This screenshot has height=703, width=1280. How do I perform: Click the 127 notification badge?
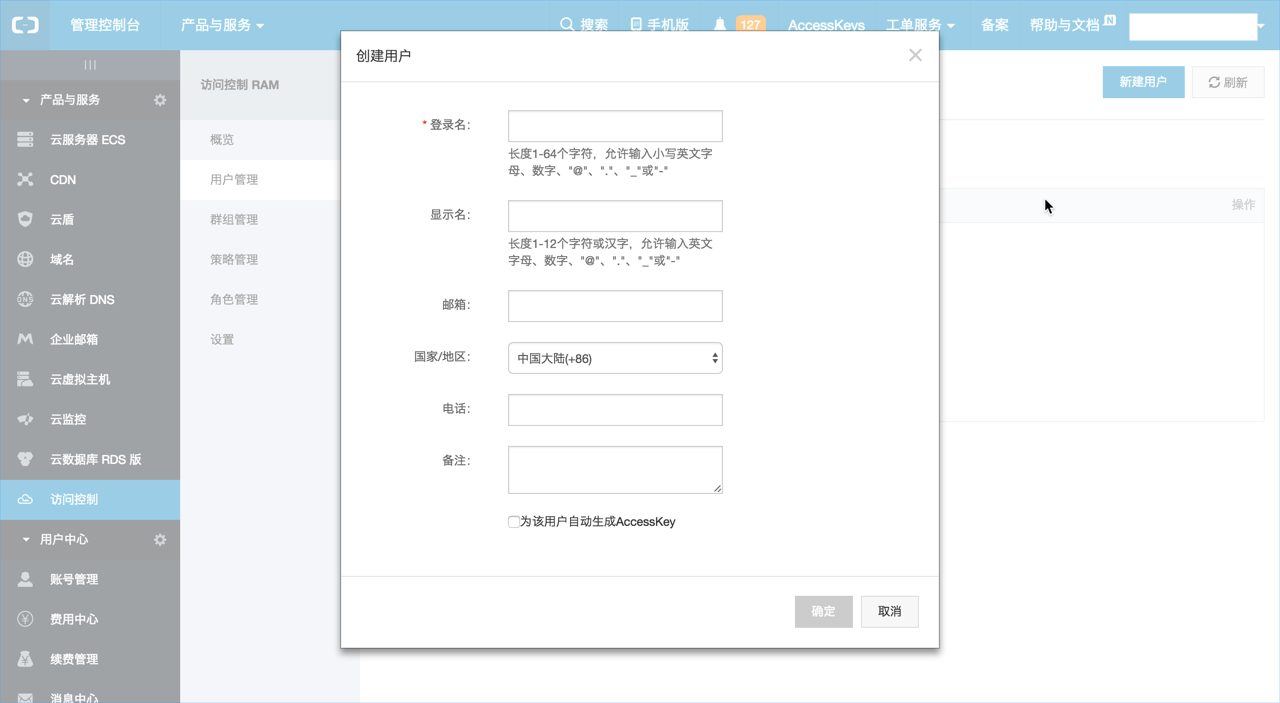pos(750,25)
